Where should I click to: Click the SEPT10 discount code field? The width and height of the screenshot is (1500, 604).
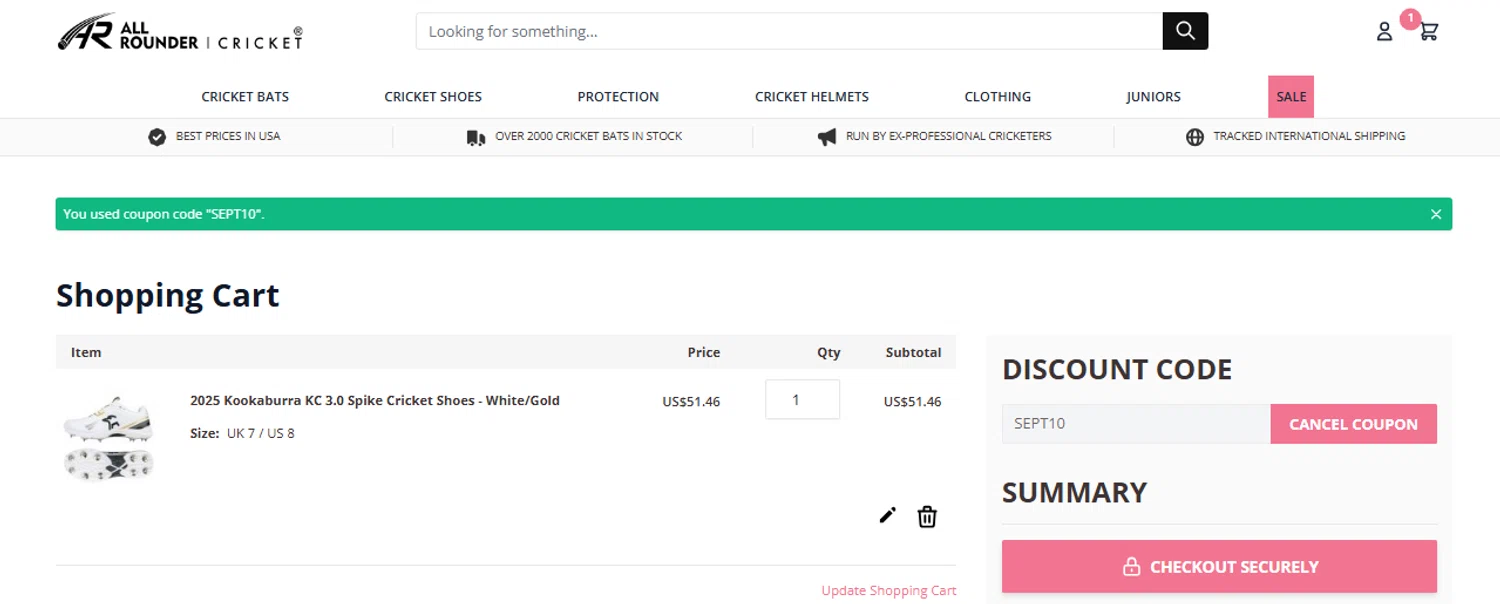1136,424
